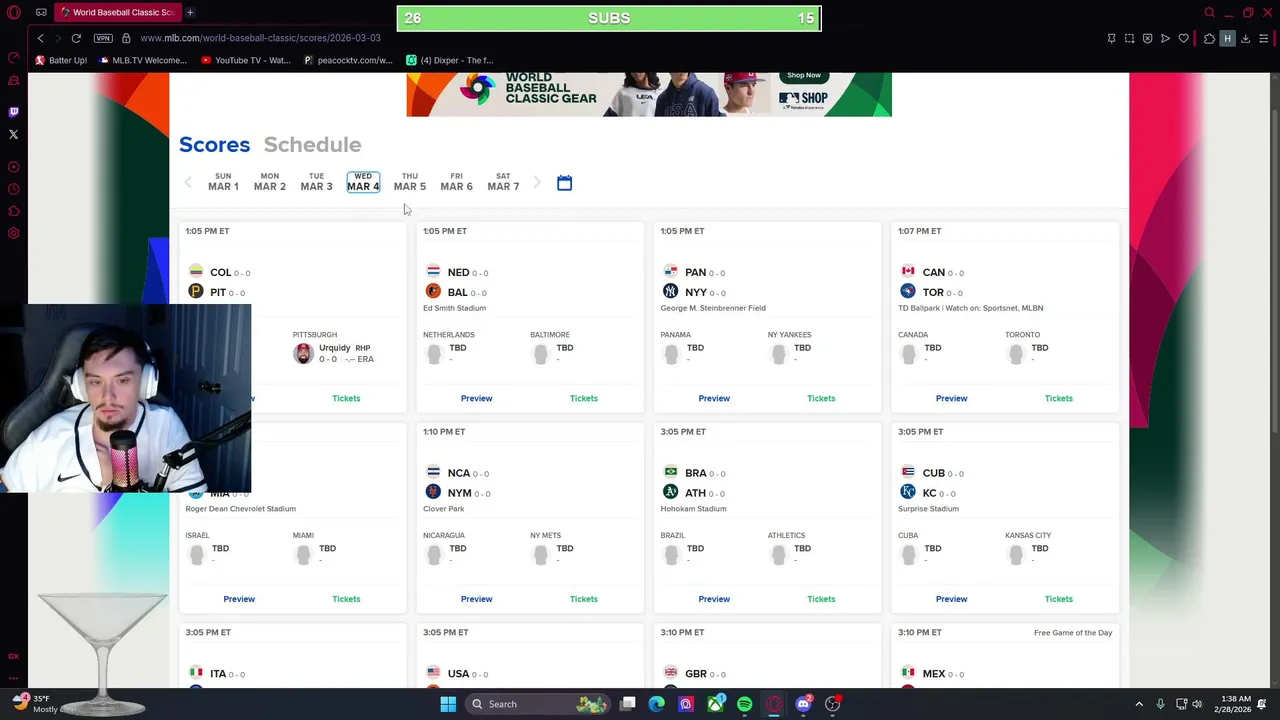Click the World Baseball Classic Gear banner
Screen dimensions: 1280x720
648,94
